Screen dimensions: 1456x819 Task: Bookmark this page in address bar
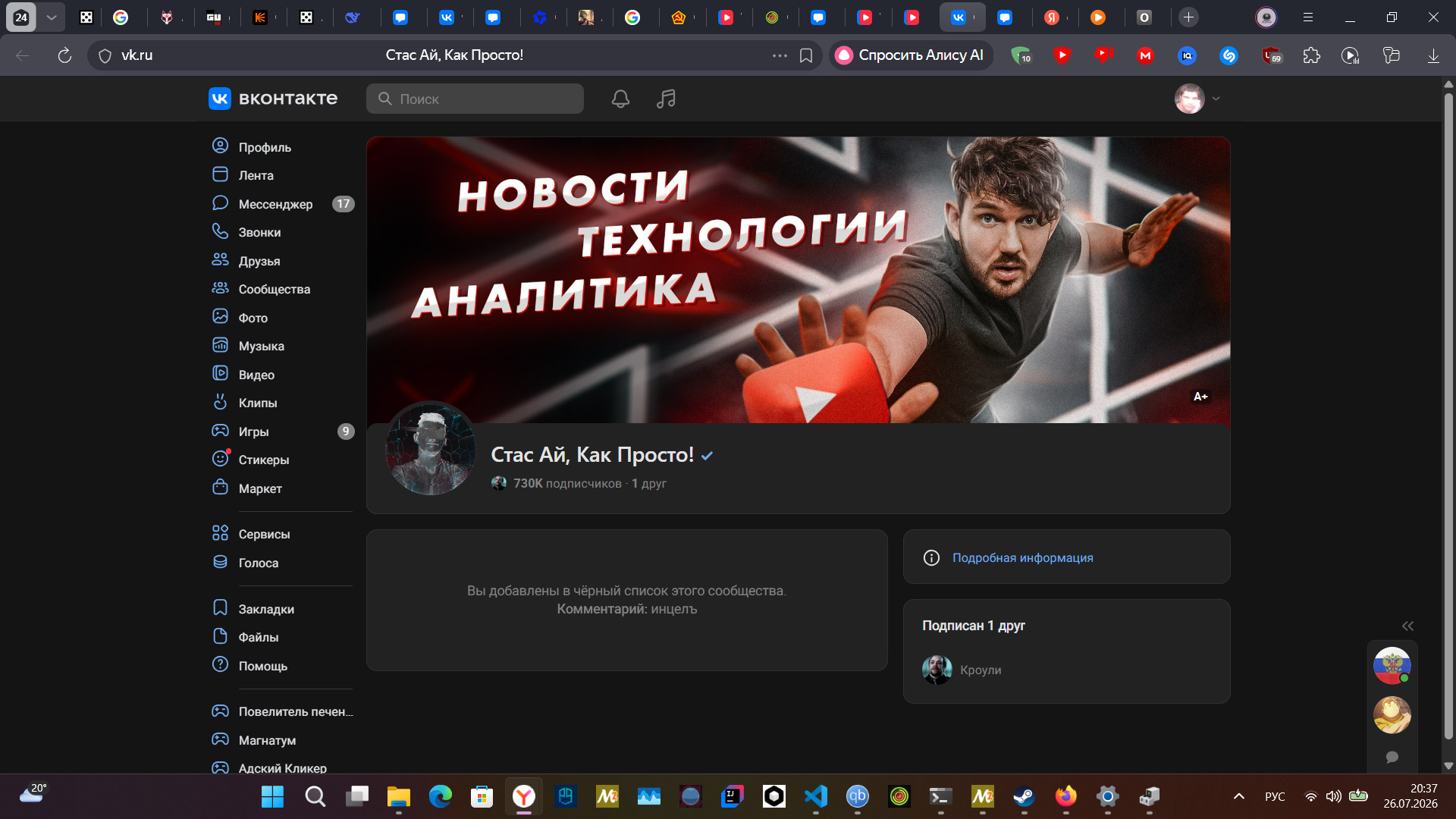806,55
